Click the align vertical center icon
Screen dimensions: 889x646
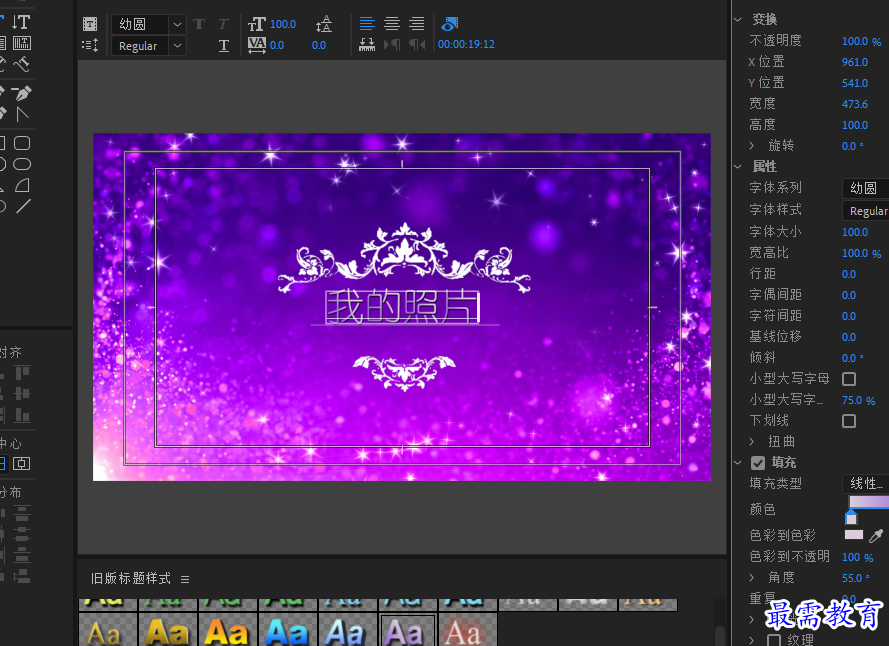[x=22, y=394]
